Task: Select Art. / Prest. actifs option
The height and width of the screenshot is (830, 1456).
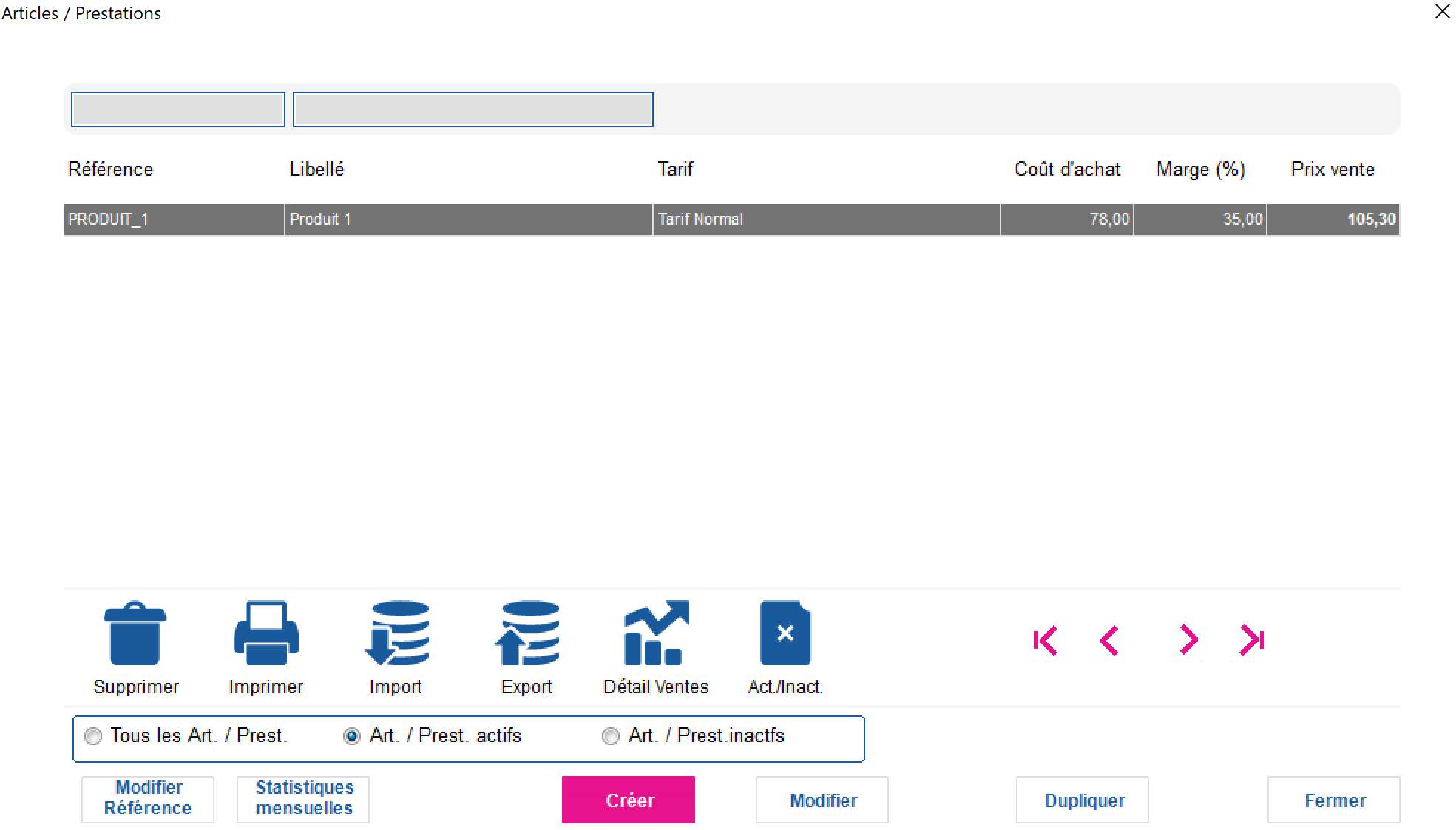Action: [352, 737]
